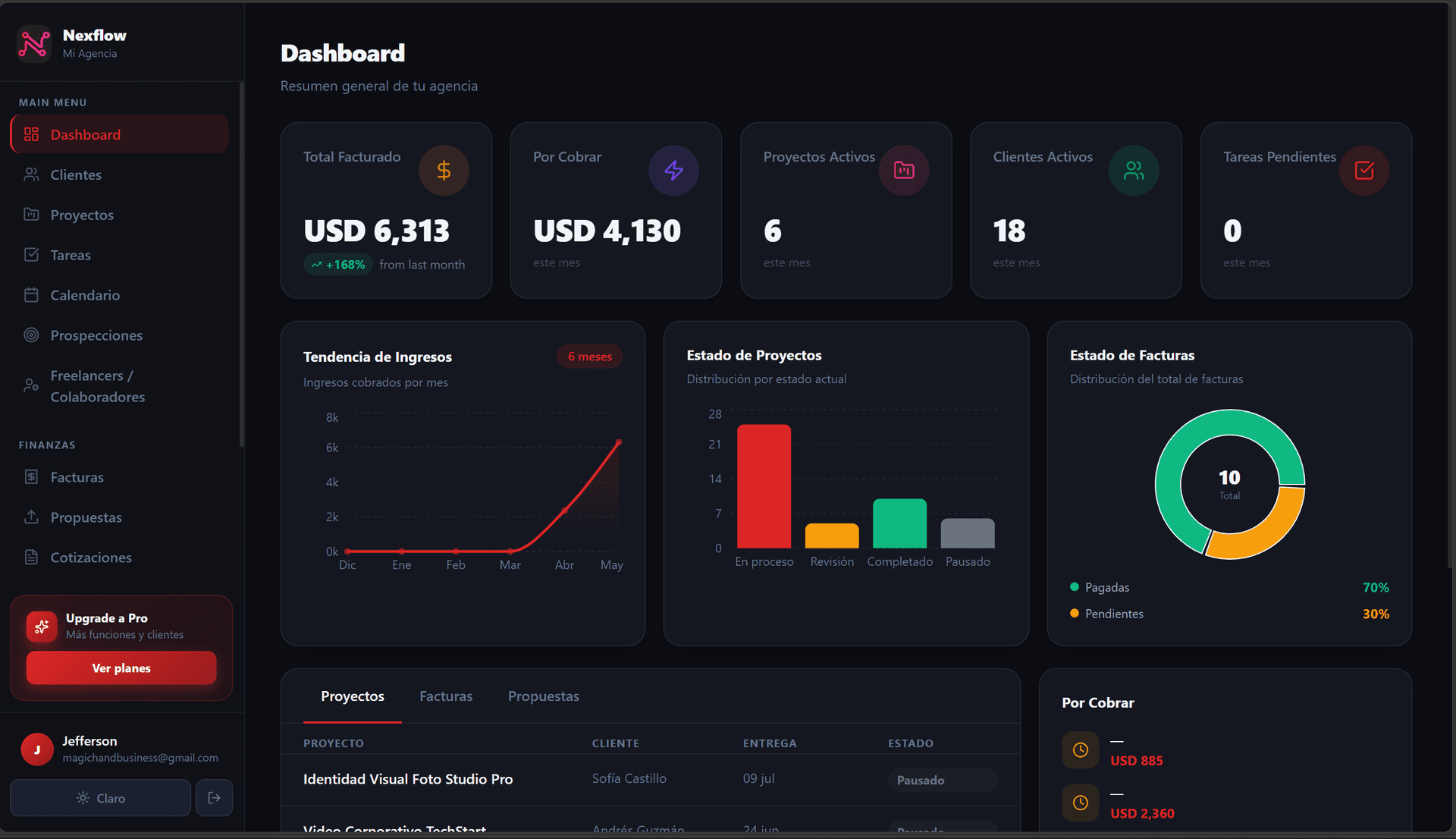Click the Sofía Castillo client cell
Image resolution: width=1456 pixels, height=839 pixels.
629,778
